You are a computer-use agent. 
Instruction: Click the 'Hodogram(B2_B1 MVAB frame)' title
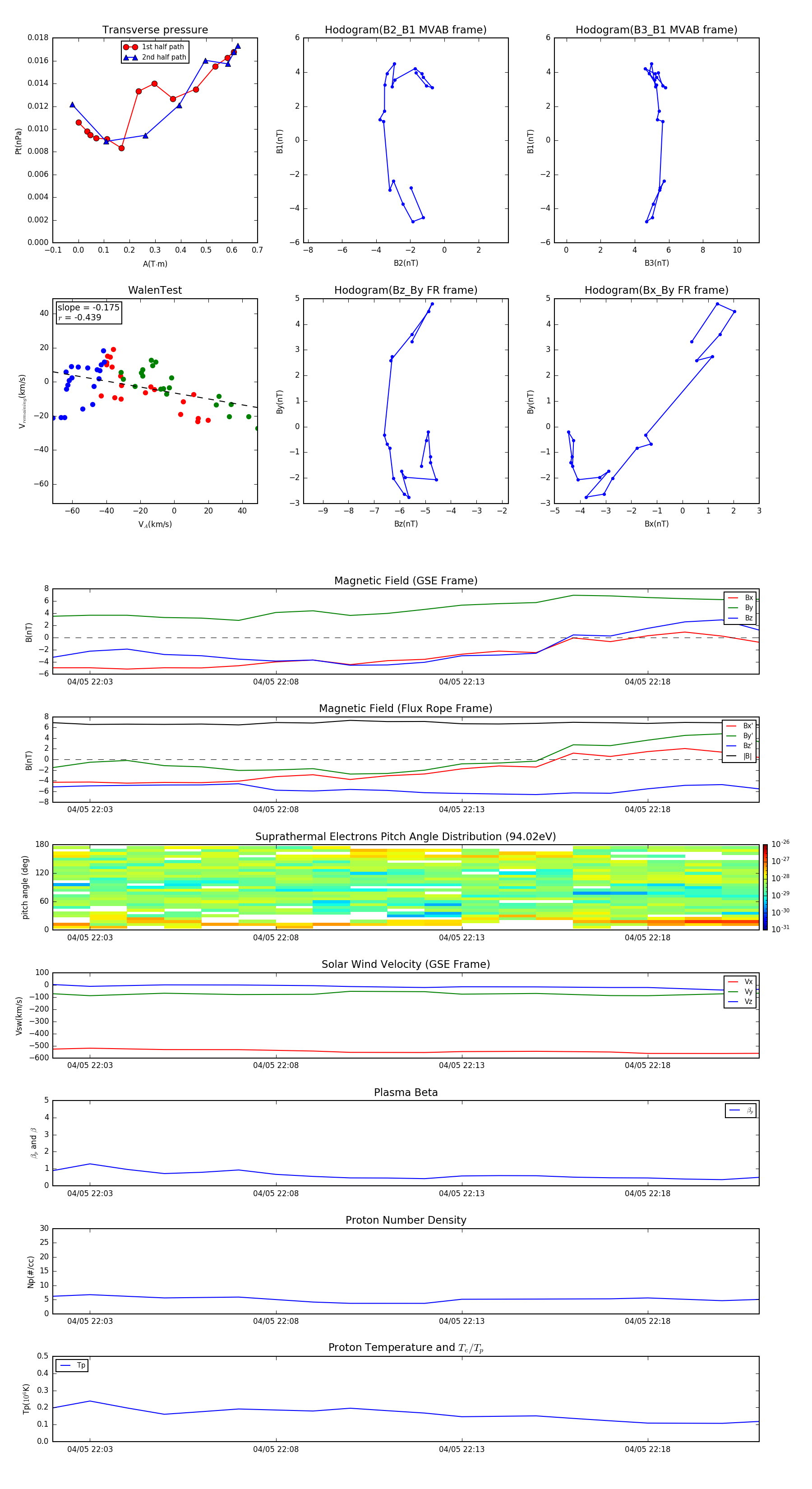click(406, 29)
